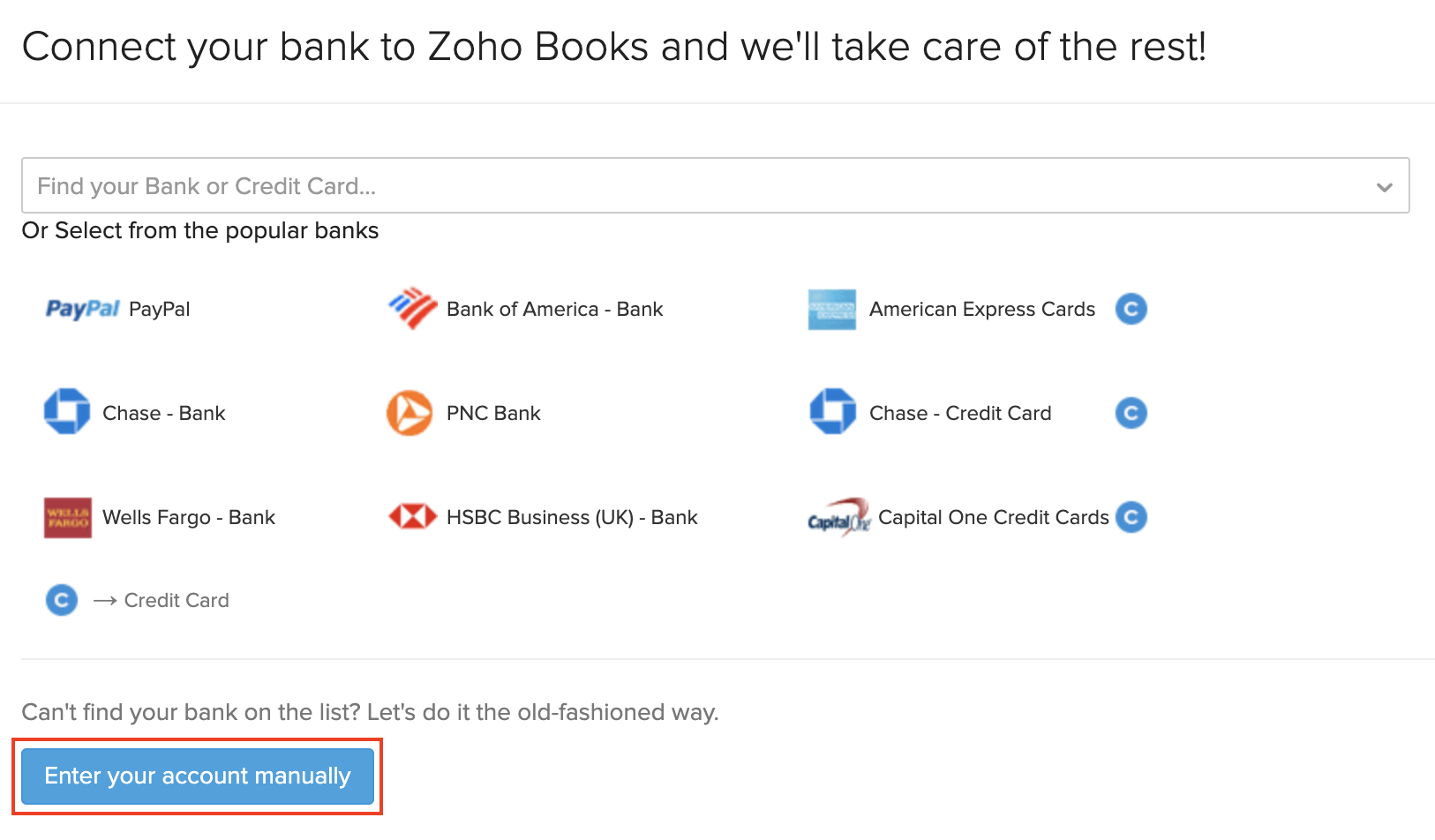Click the American Express card icon
This screenshot has width=1435, height=840.
(831, 310)
